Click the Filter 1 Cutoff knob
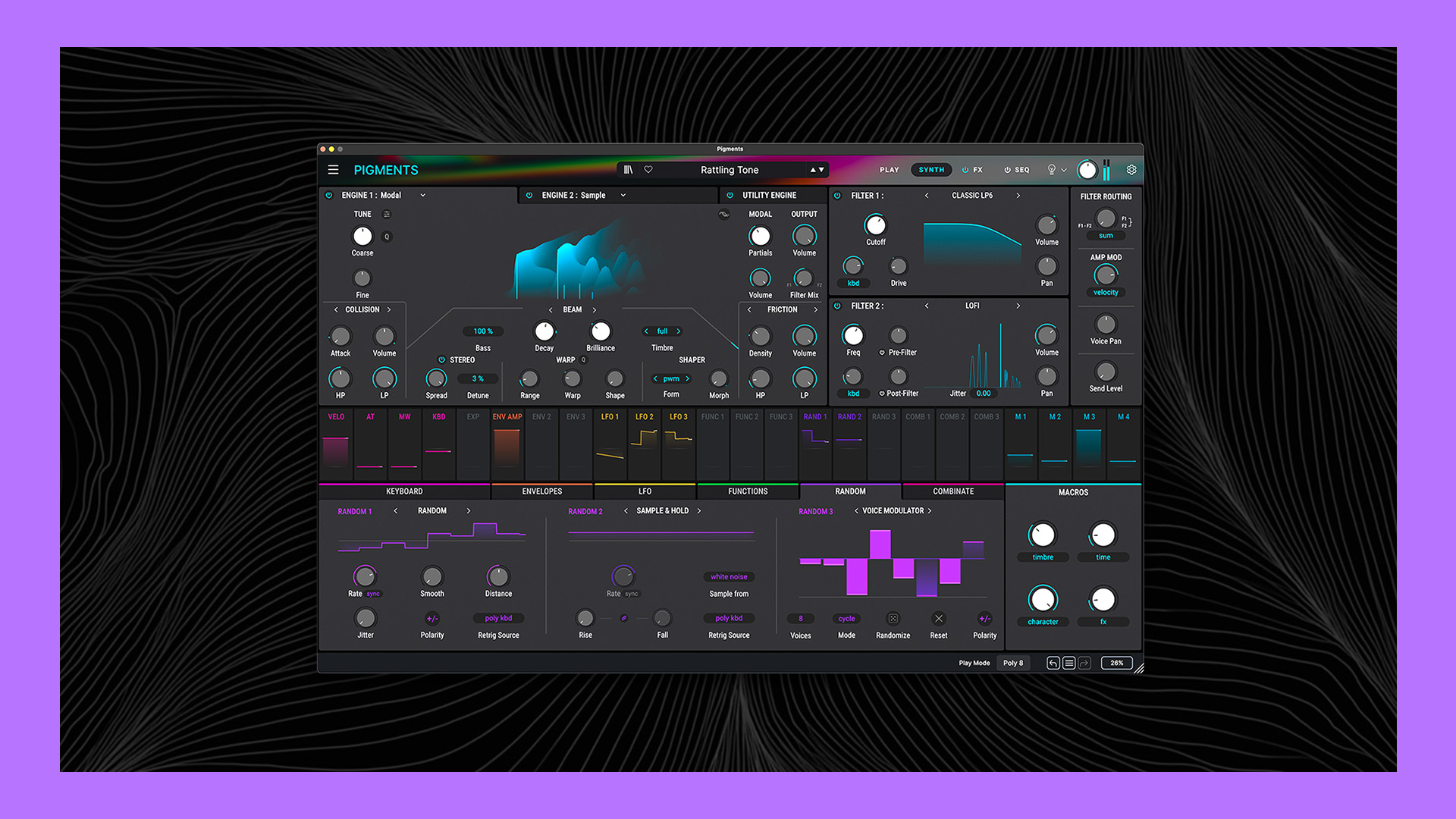1456x819 pixels. pyautogui.click(x=875, y=225)
